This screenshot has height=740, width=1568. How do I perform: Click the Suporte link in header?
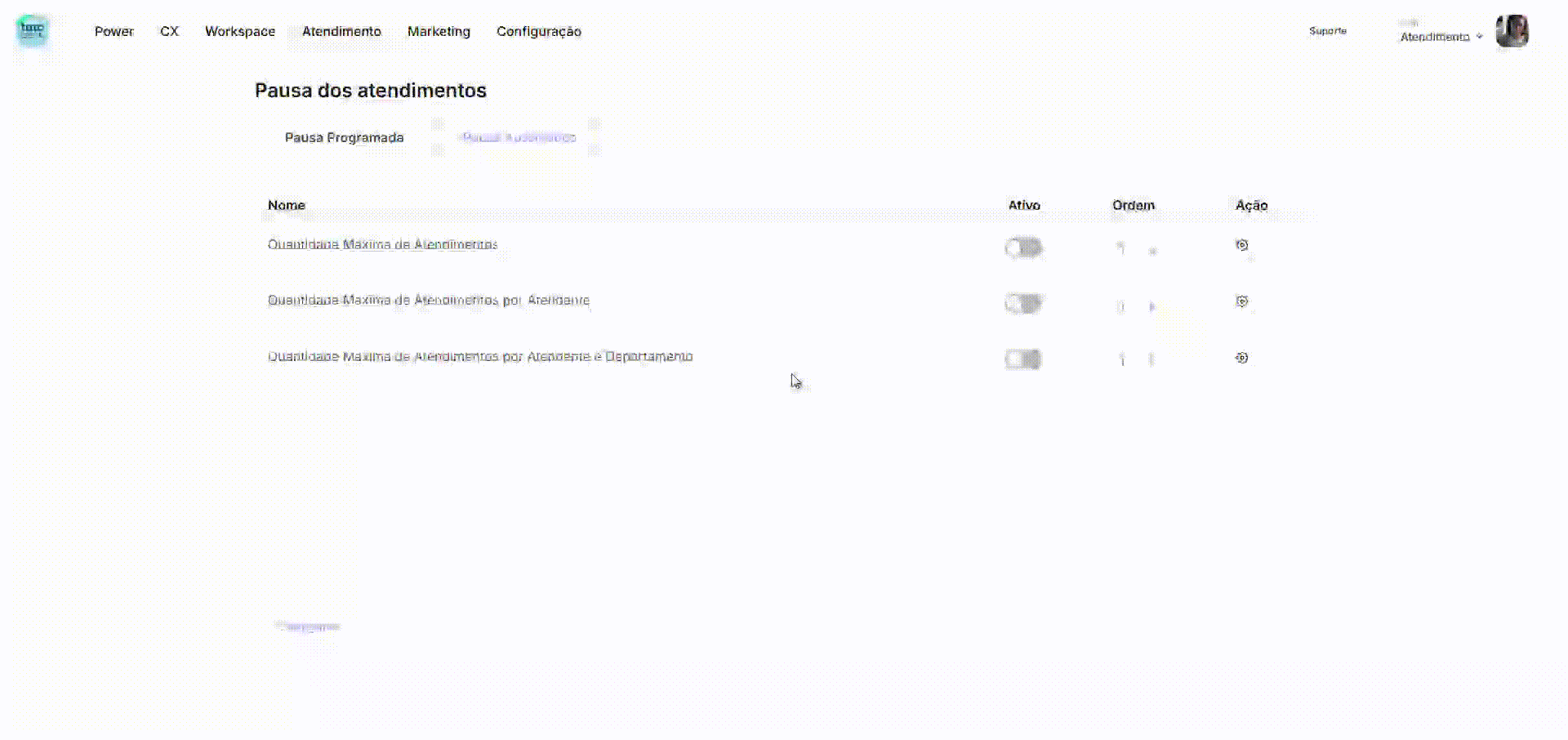[x=1327, y=31]
